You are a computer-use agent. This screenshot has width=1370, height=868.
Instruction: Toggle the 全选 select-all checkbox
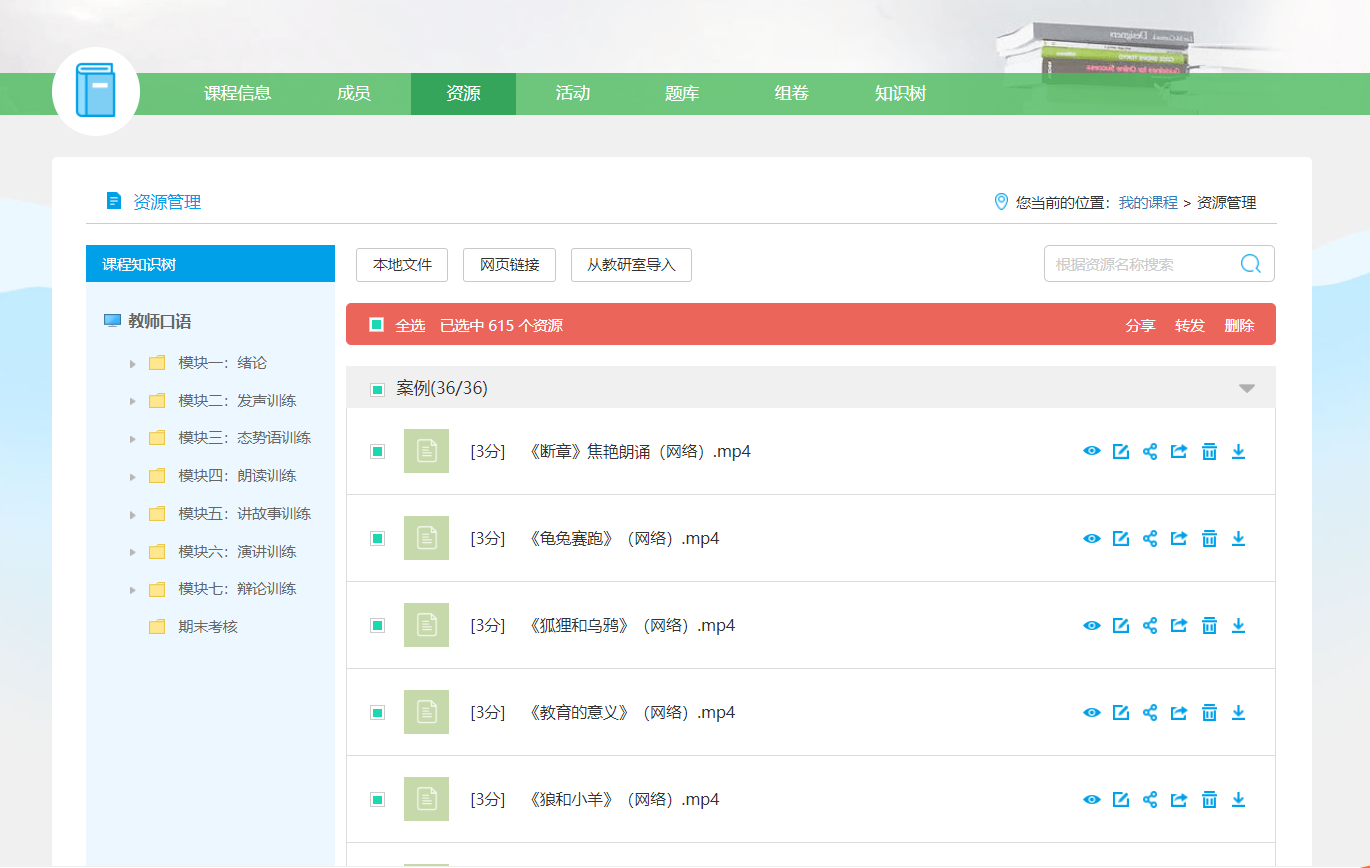(376, 325)
